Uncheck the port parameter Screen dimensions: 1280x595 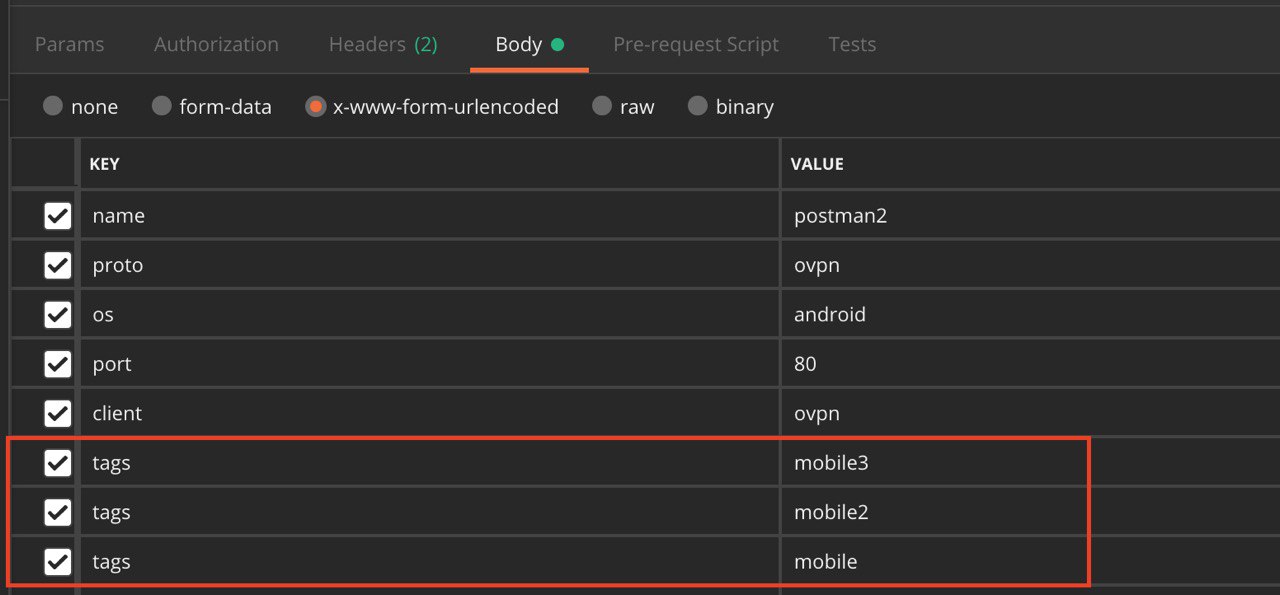[58, 364]
